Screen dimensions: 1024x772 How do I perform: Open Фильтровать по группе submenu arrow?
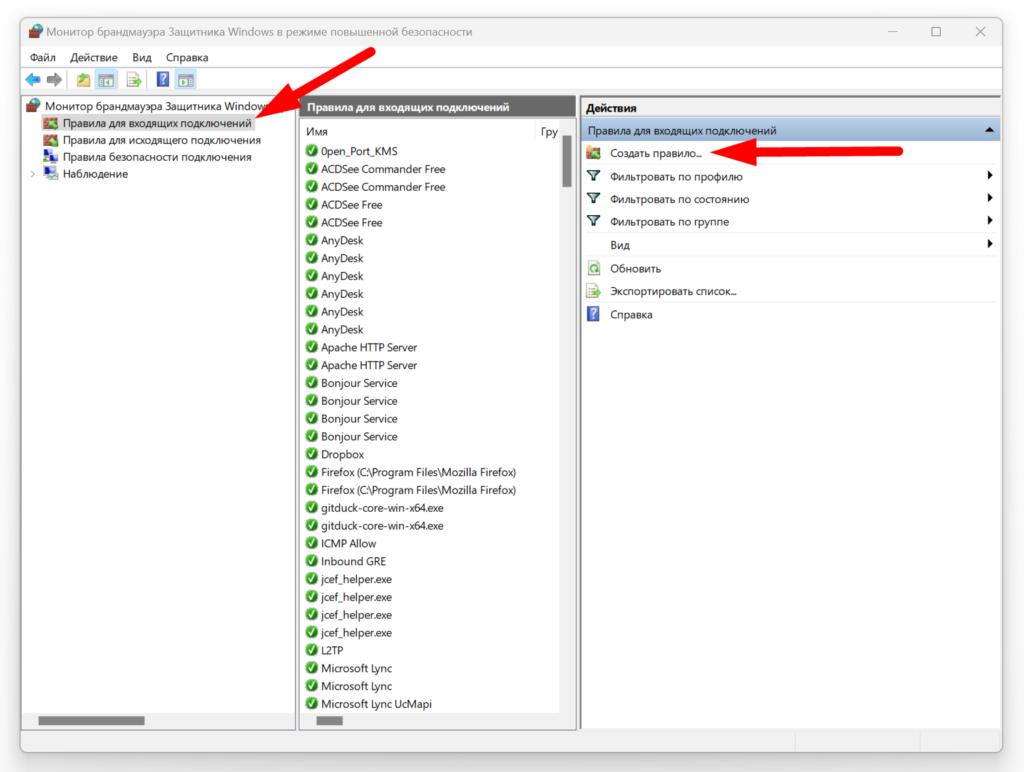coord(989,220)
